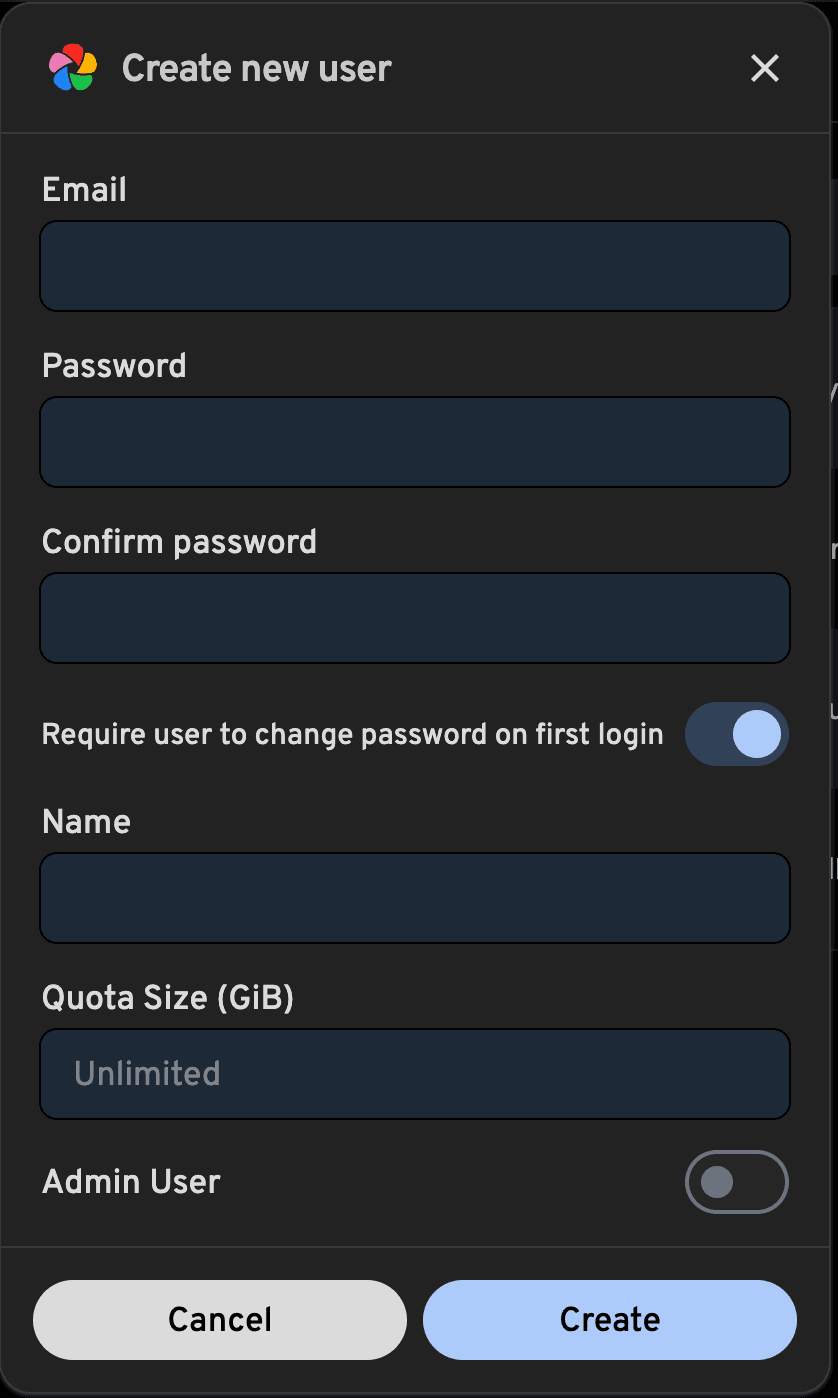Enable the Admin User toggle

(736, 1181)
